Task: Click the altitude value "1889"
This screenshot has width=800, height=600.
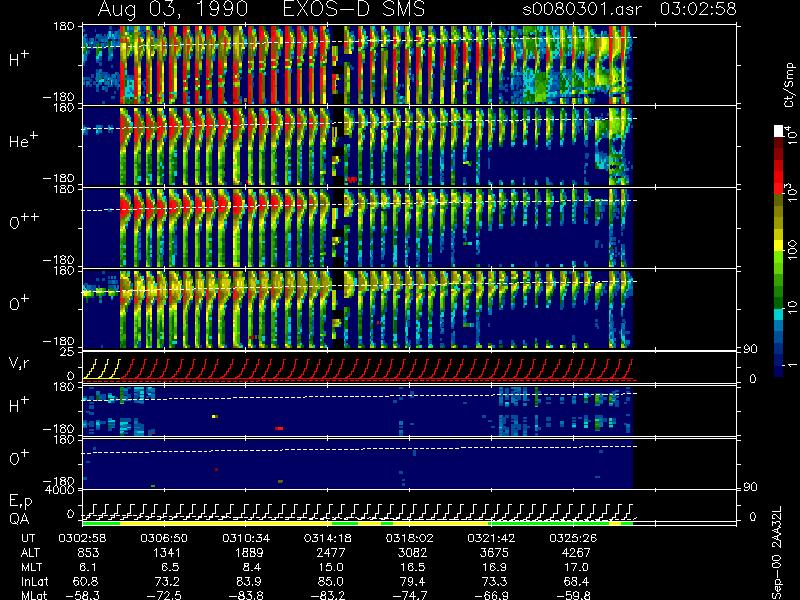Action: pyautogui.click(x=249, y=553)
